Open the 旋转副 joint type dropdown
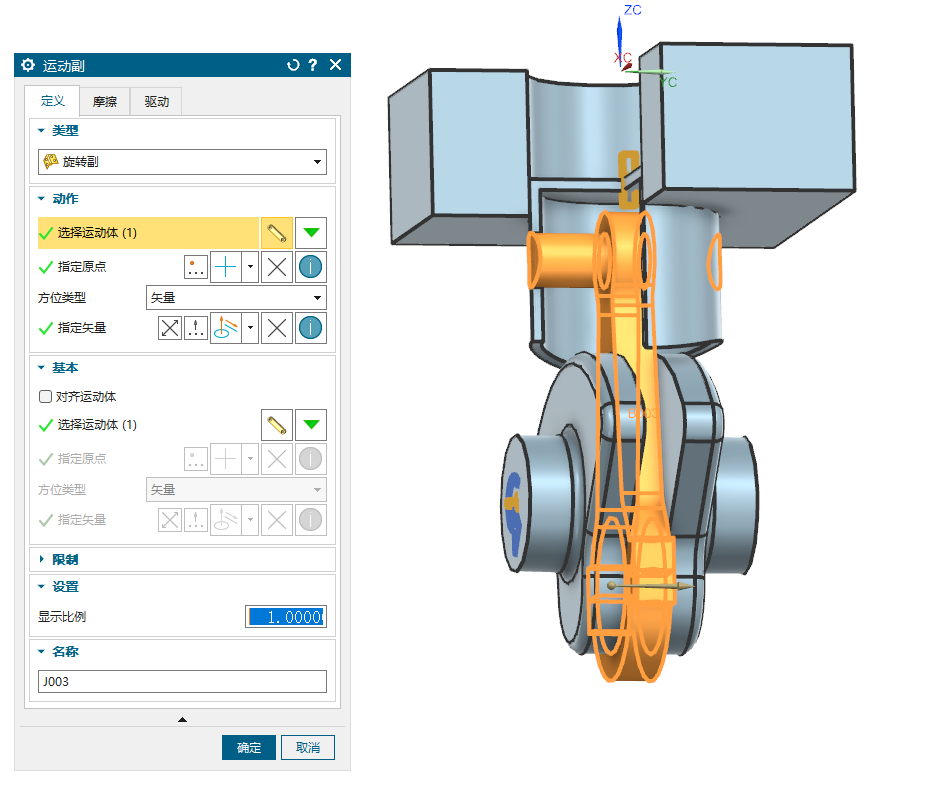Image resolution: width=949 pixels, height=803 pixels. (x=182, y=161)
